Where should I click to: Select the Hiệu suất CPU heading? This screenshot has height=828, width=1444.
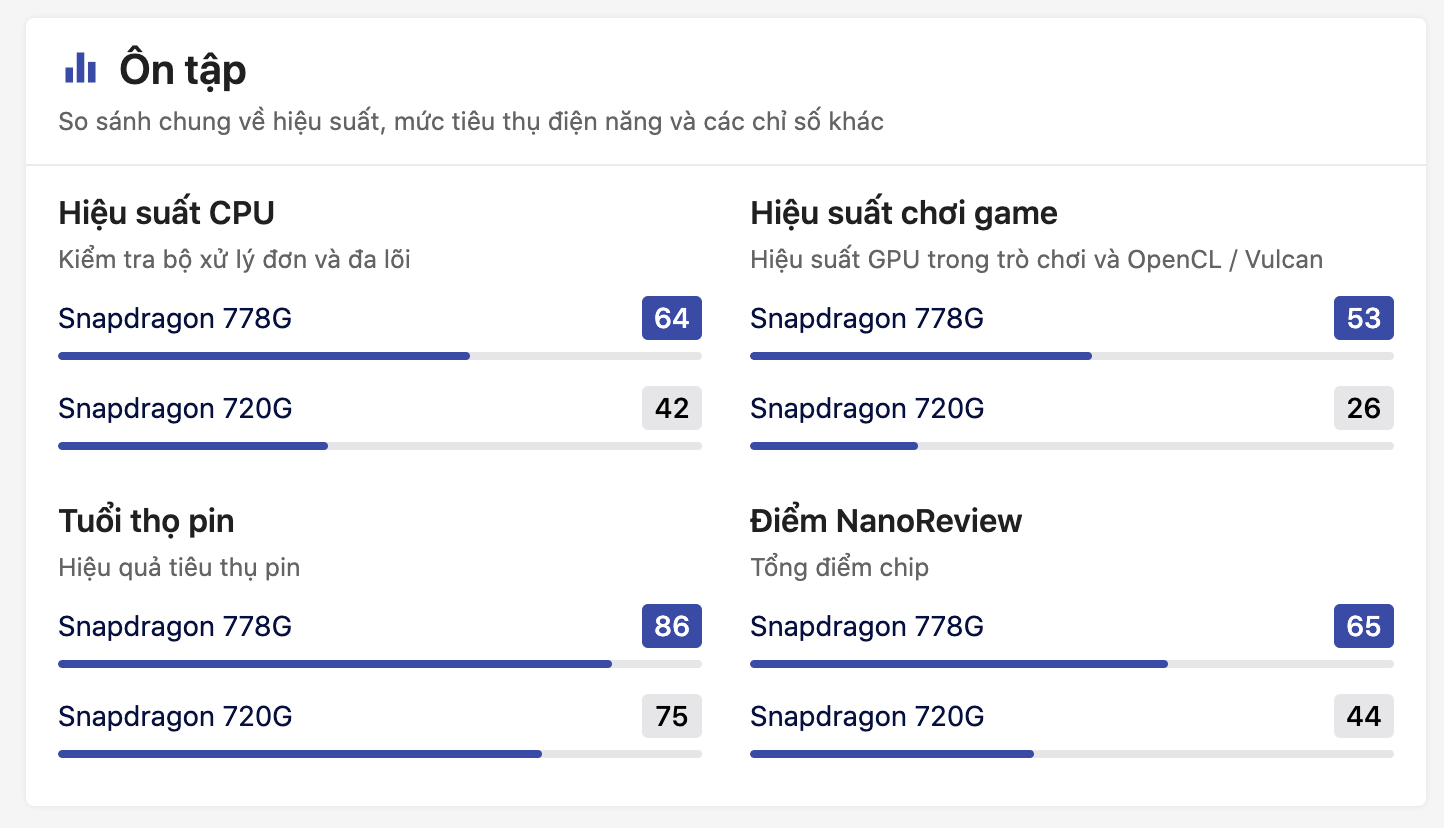point(166,213)
